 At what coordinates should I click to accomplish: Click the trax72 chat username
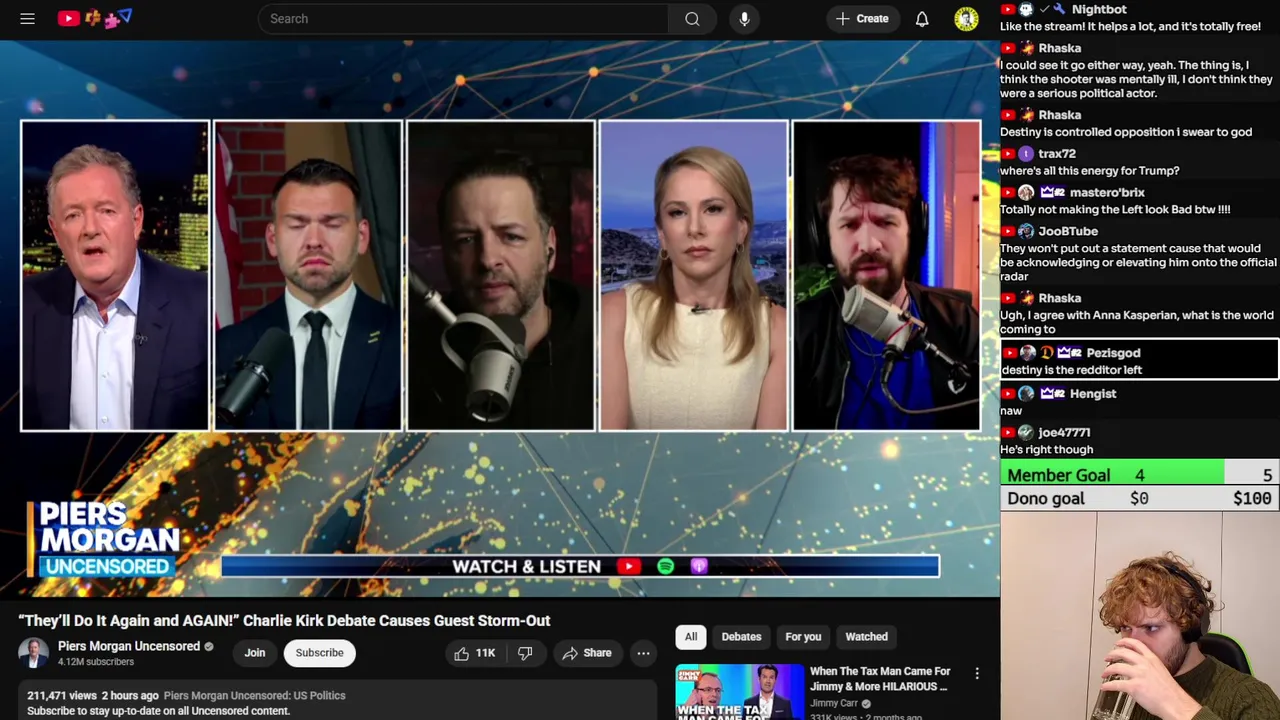[1057, 154]
